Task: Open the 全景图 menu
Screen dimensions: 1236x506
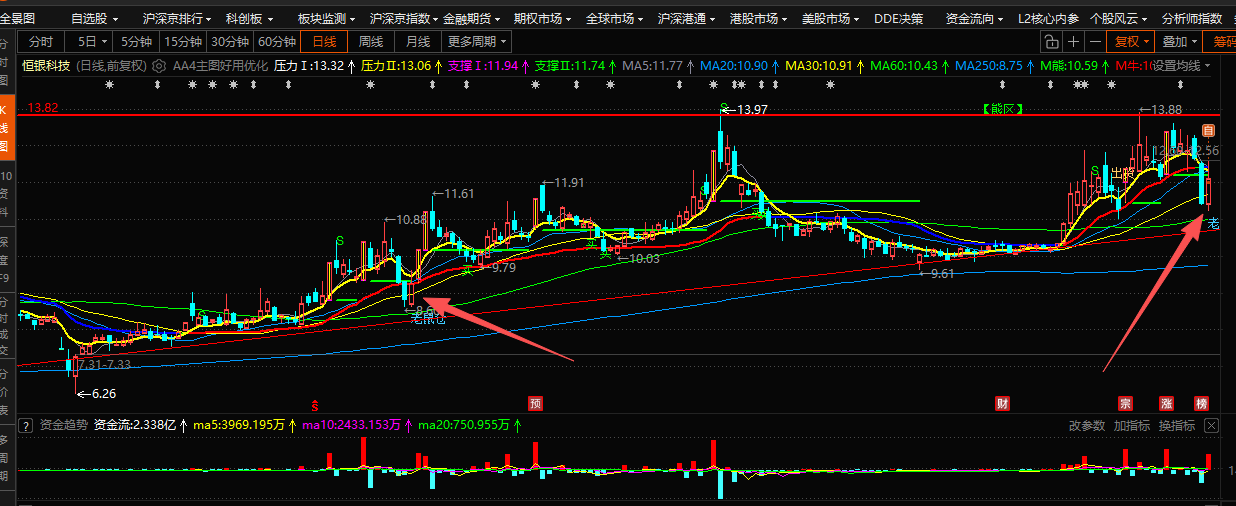Action: 17,18
